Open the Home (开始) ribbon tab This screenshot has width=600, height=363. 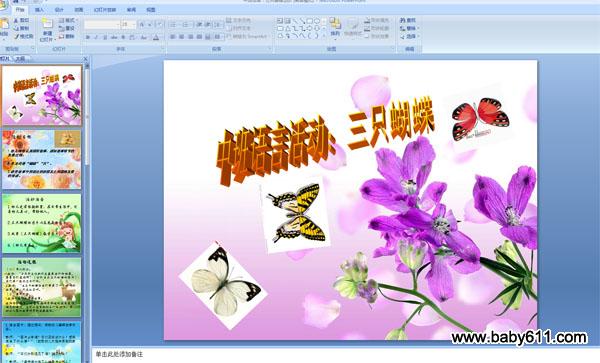point(21,10)
